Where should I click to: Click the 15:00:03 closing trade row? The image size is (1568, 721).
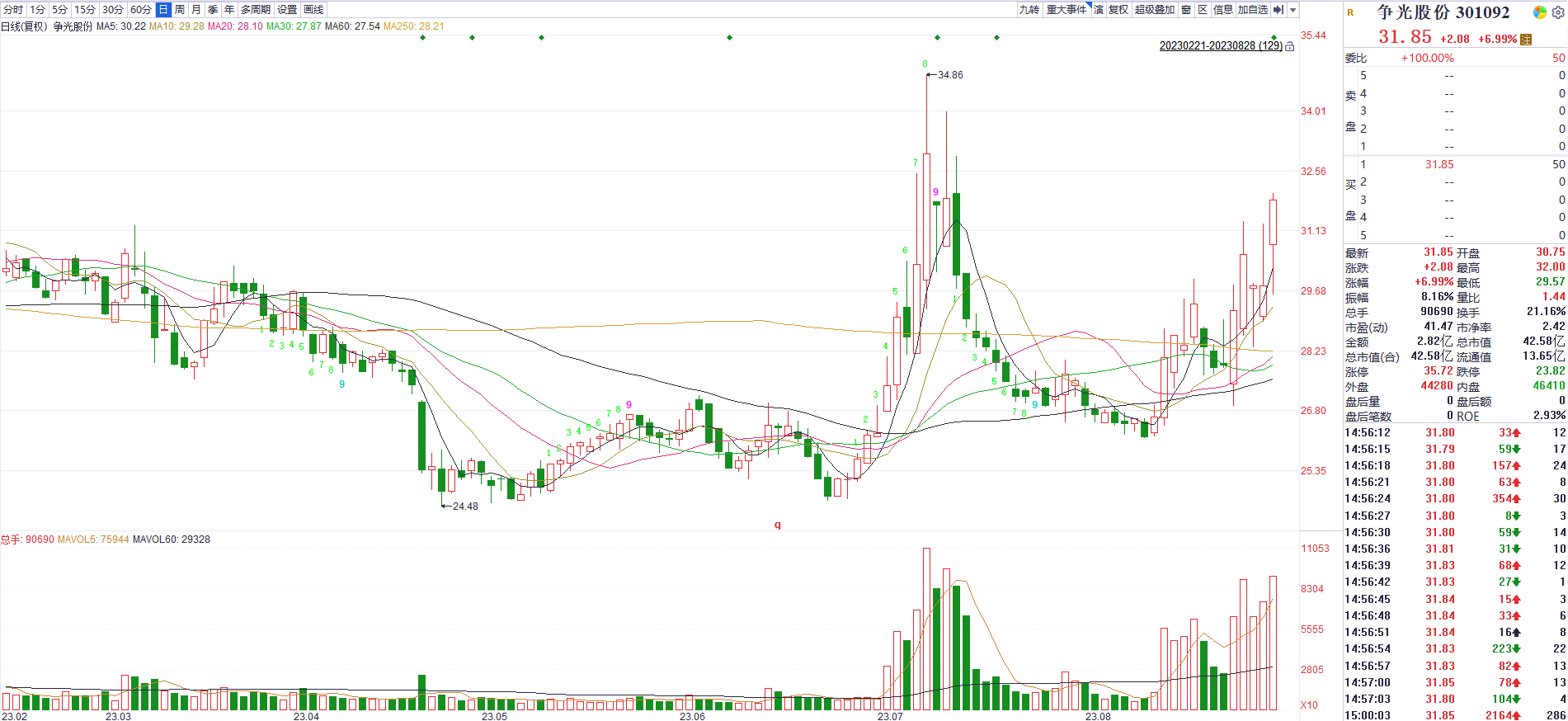click(1455, 715)
